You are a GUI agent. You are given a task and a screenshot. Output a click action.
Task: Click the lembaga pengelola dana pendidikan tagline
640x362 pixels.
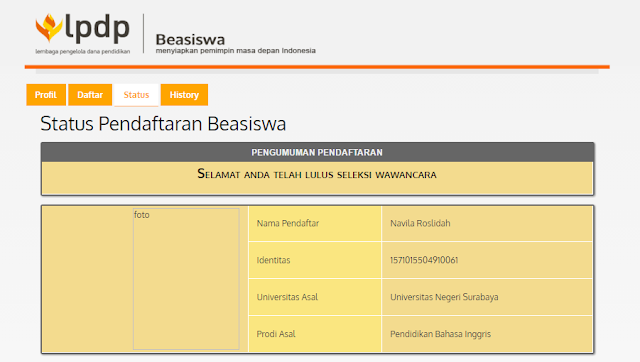[x=82, y=51]
